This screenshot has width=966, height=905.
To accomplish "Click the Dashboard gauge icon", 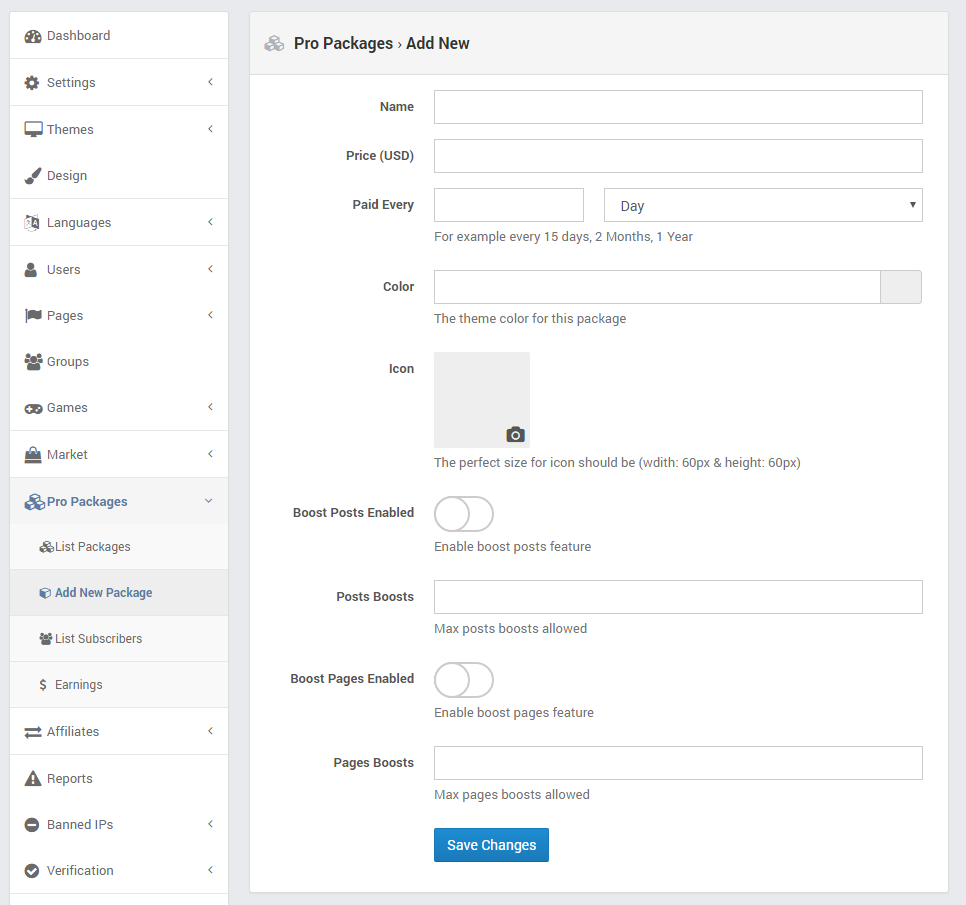I will pyautogui.click(x=33, y=36).
